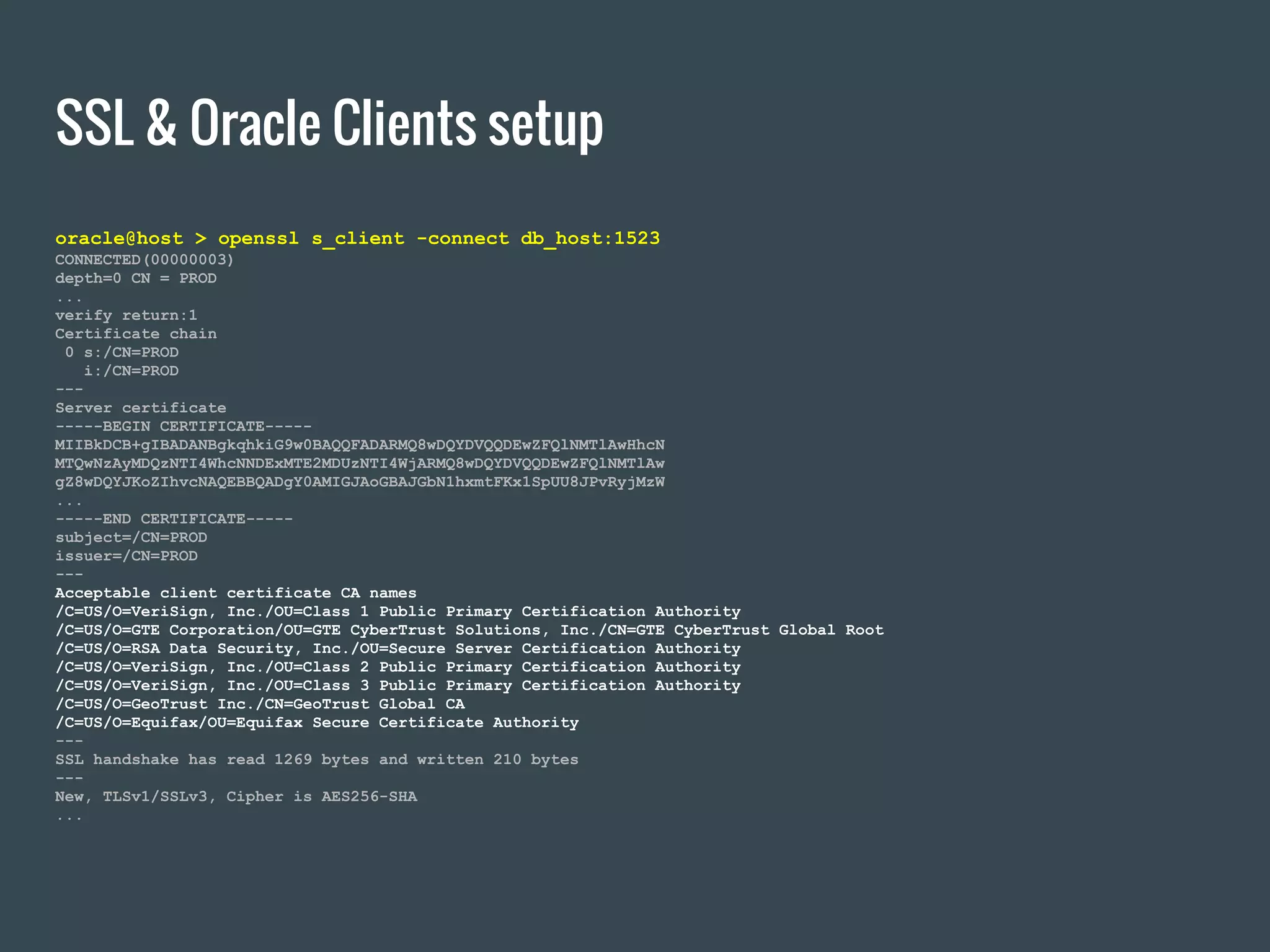
Task: Click the 'subject=/CN=PROD' line
Action: pyautogui.click(x=131, y=538)
